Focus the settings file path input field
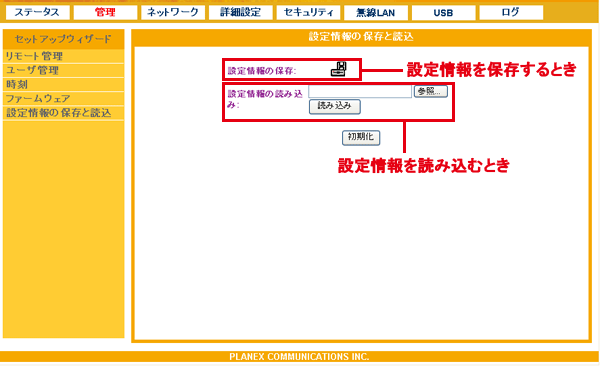 coord(360,92)
